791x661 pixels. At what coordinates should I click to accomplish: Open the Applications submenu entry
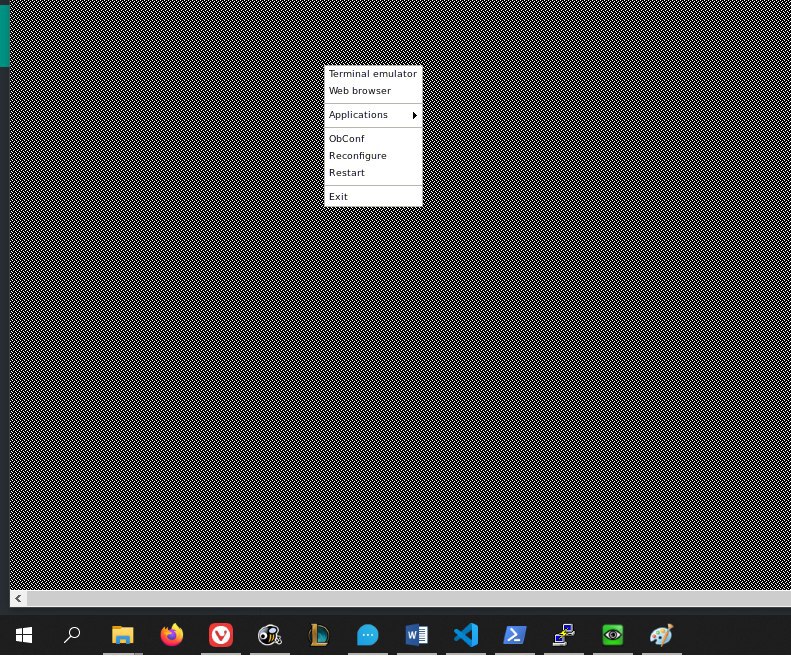pos(373,115)
